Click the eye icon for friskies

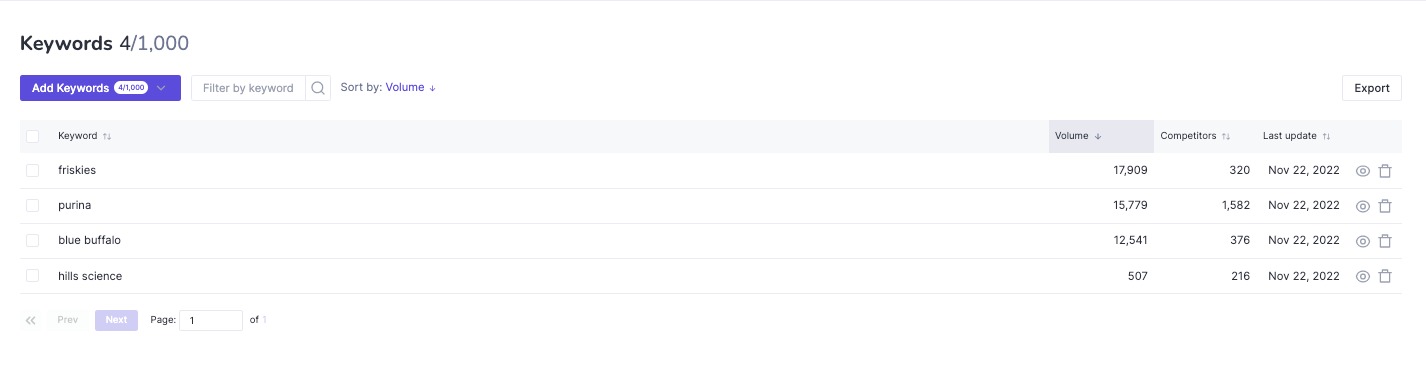[1362, 171]
